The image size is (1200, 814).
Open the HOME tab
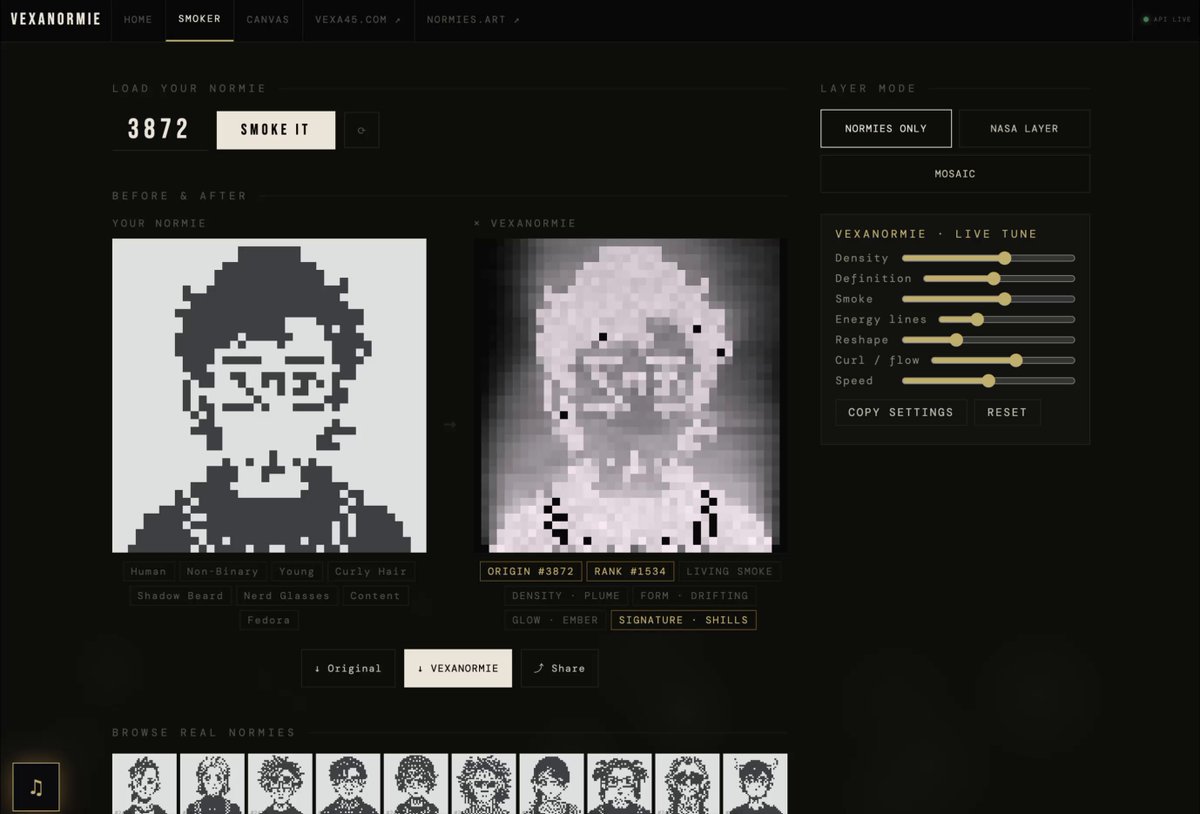click(138, 19)
